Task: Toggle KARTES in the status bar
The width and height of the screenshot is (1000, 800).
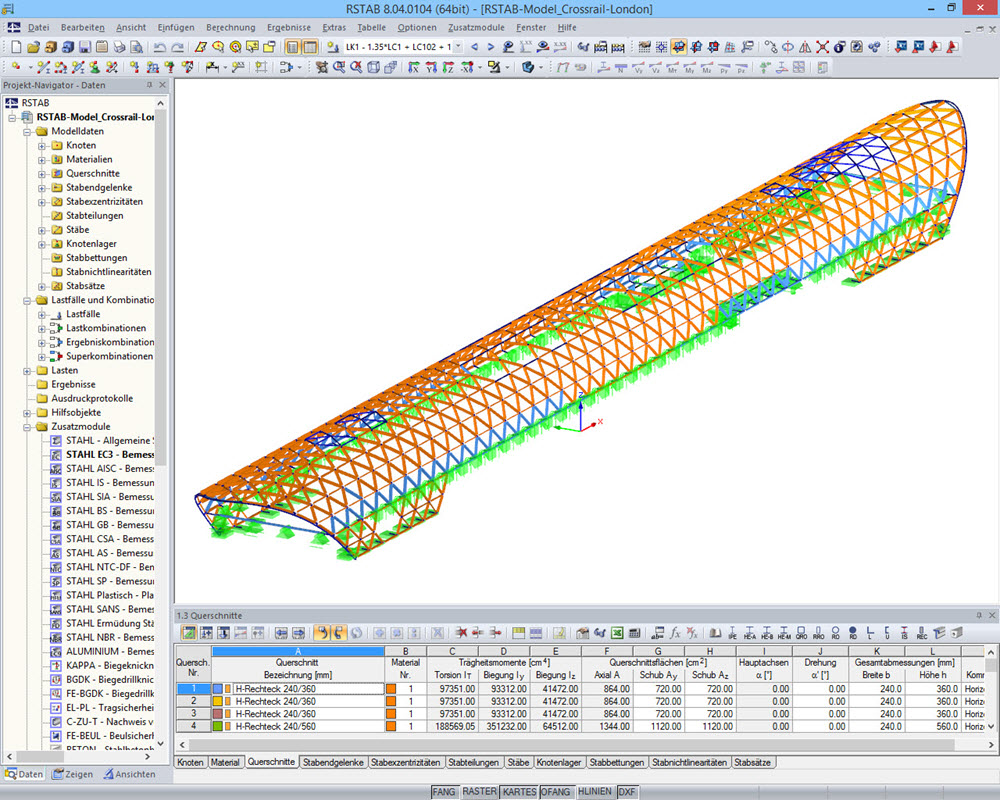Action: 519,792
